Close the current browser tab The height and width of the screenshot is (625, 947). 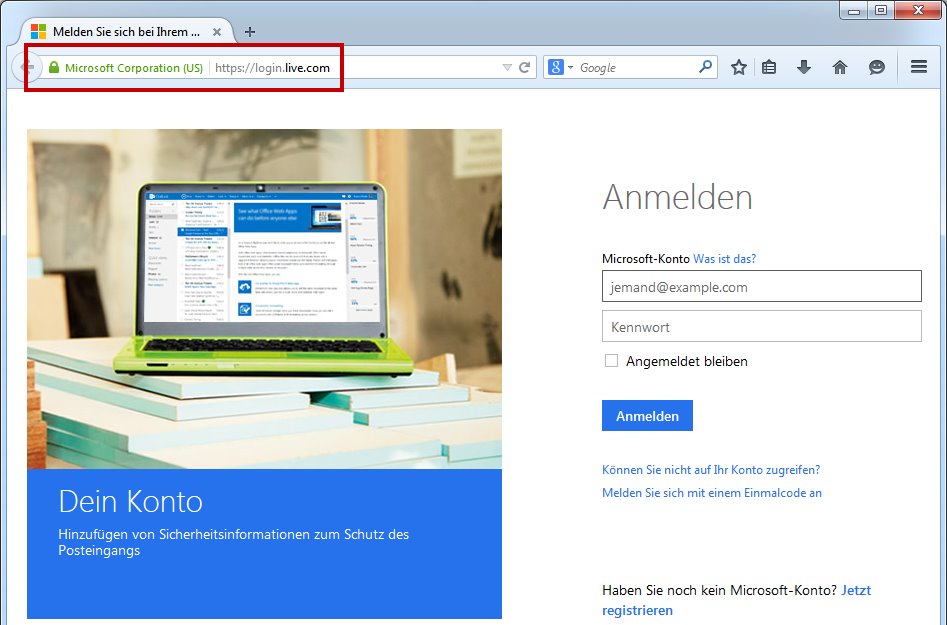point(217,32)
